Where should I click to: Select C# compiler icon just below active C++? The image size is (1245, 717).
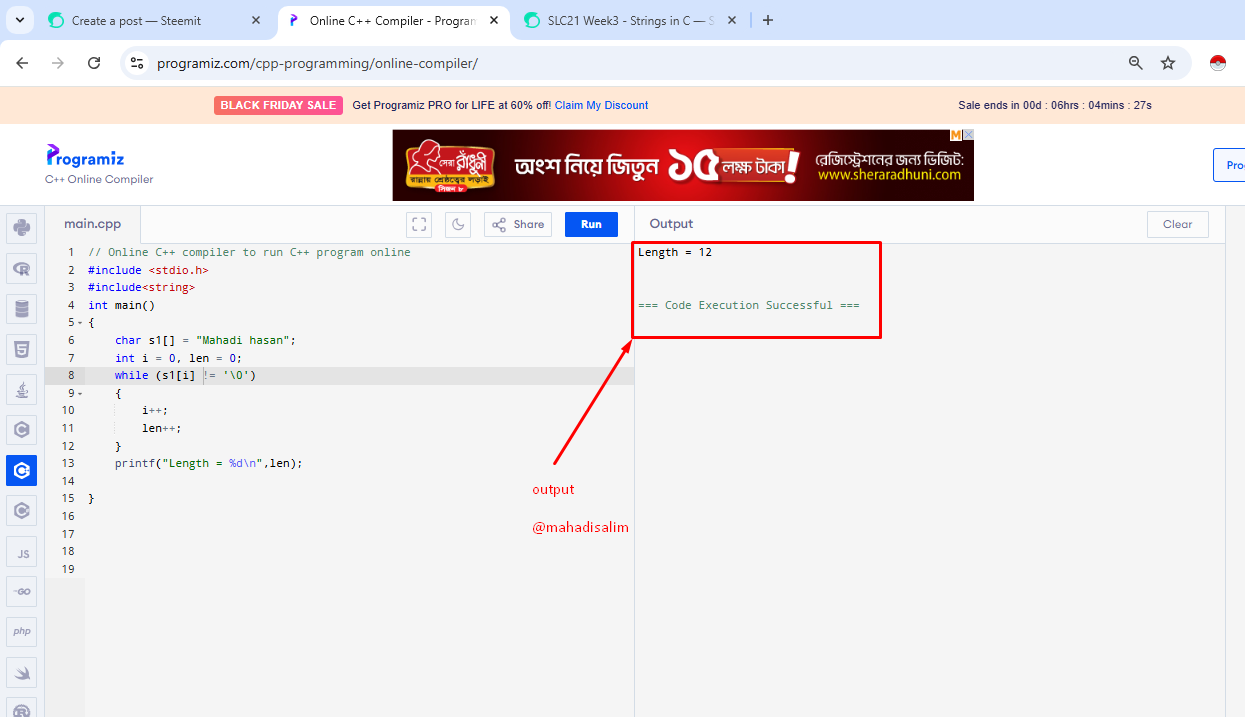tap(21, 511)
